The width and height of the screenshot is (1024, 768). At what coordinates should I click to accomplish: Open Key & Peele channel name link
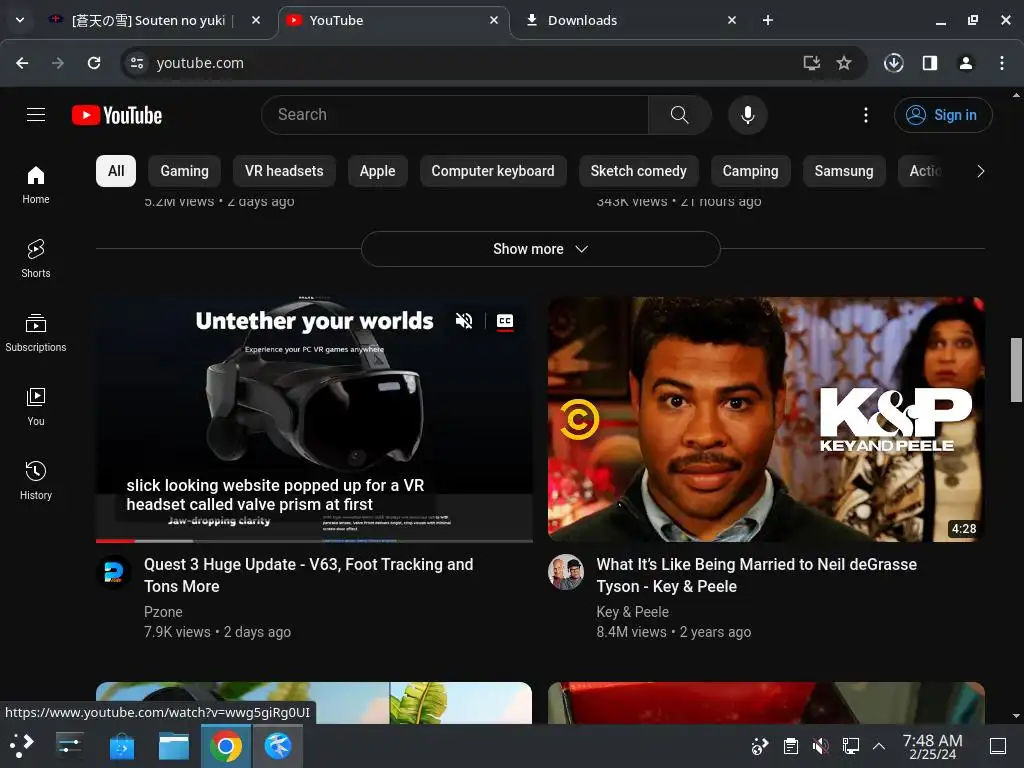[x=633, y=612]
